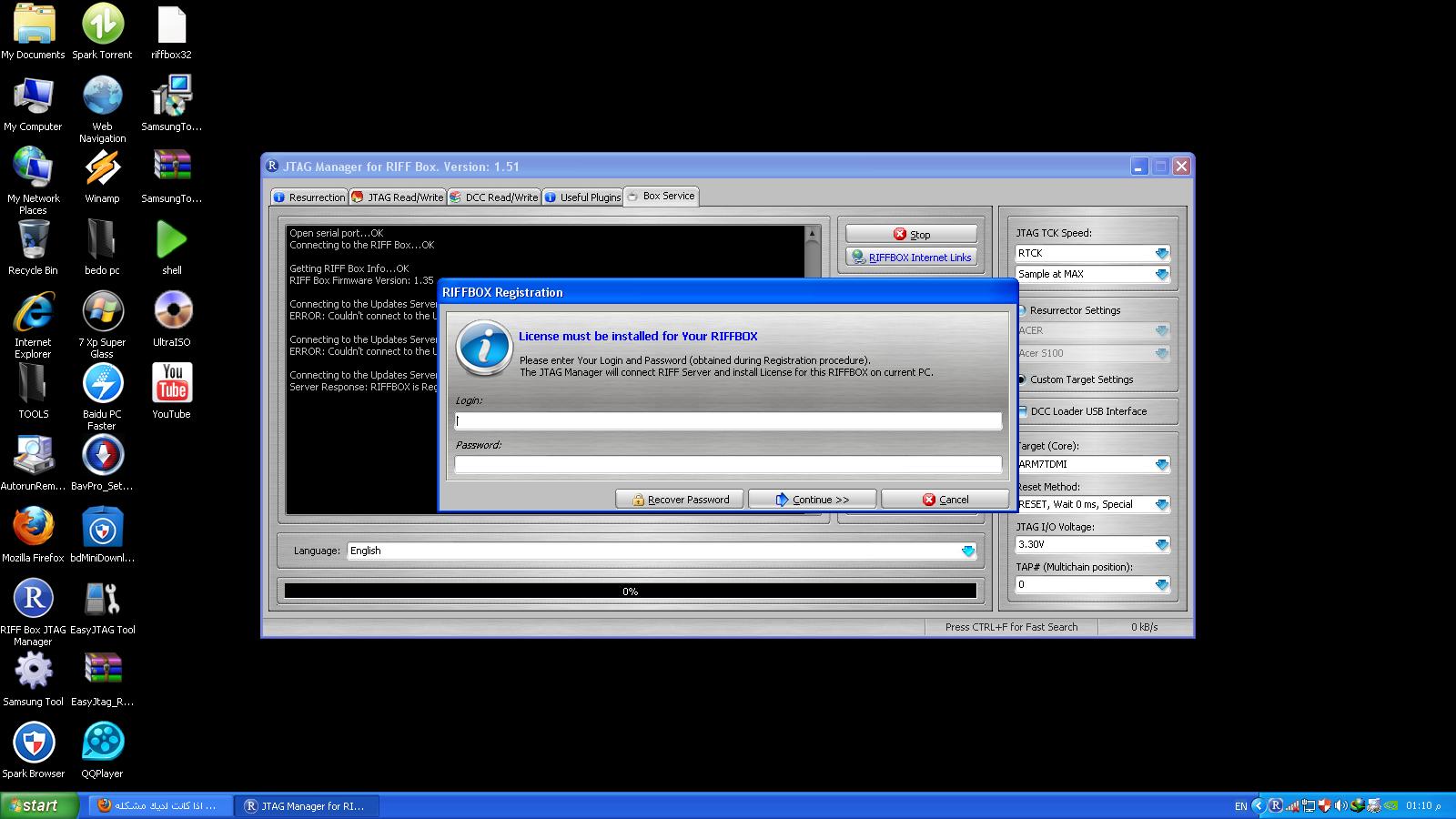Click the log scrollbar up arrow
The height and width of the screenshot is (819, 1456).
812,234
